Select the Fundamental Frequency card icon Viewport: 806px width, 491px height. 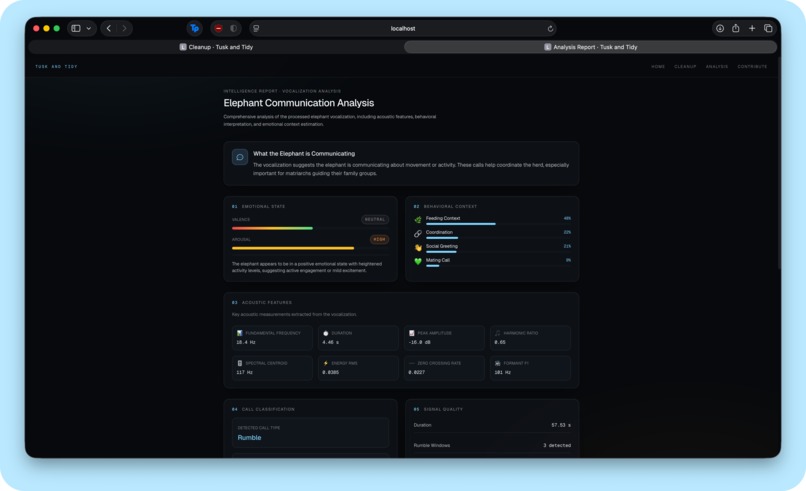(240, 333)
